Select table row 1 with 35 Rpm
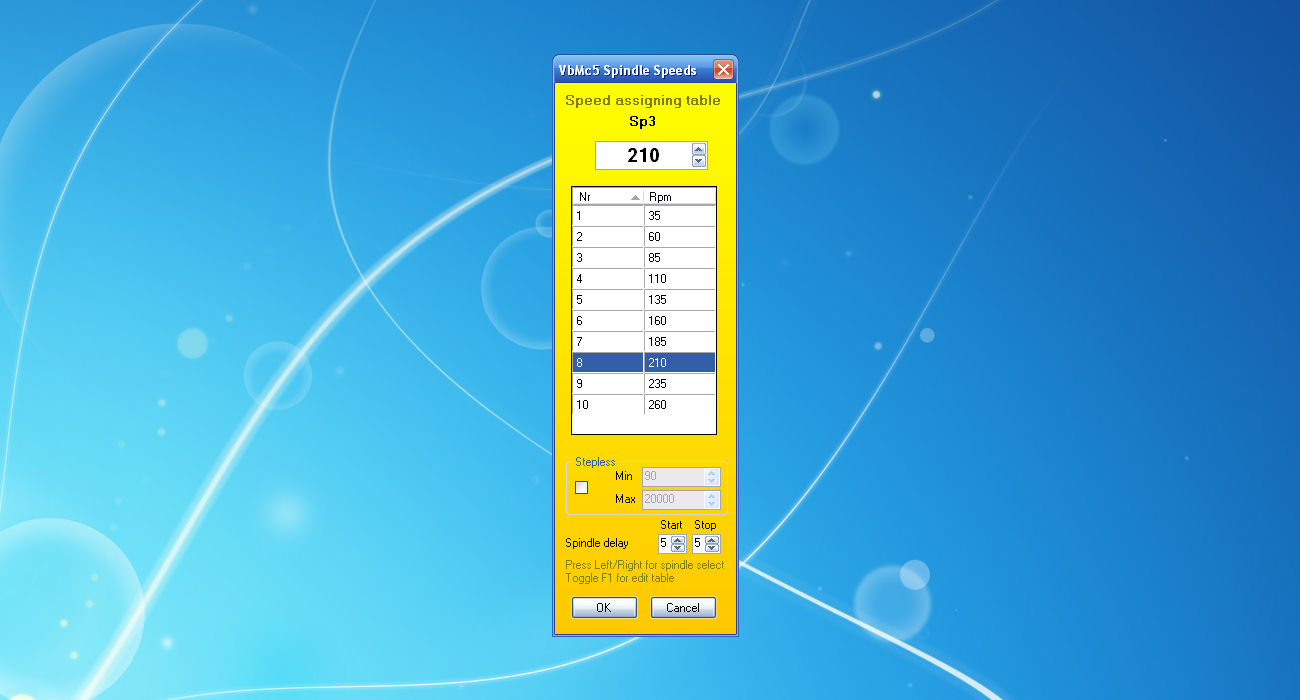Screen dimensions: 1300x700 pos(643,216)
